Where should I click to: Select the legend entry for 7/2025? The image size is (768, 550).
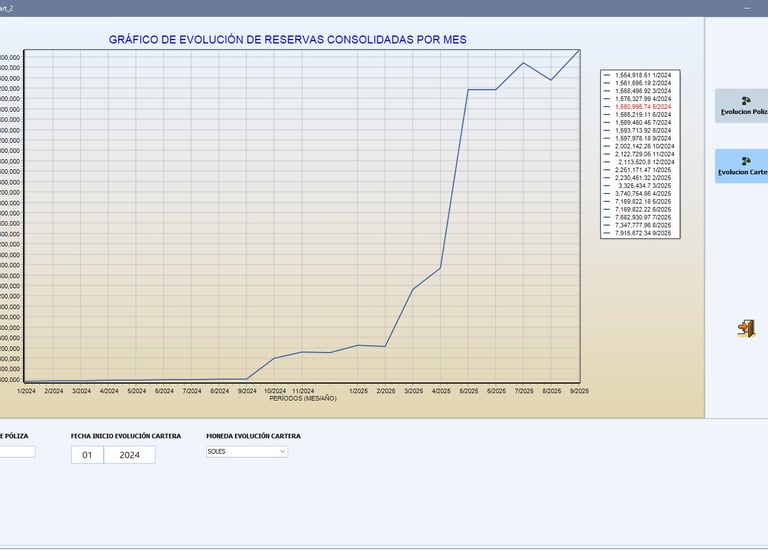pos(638,217)
